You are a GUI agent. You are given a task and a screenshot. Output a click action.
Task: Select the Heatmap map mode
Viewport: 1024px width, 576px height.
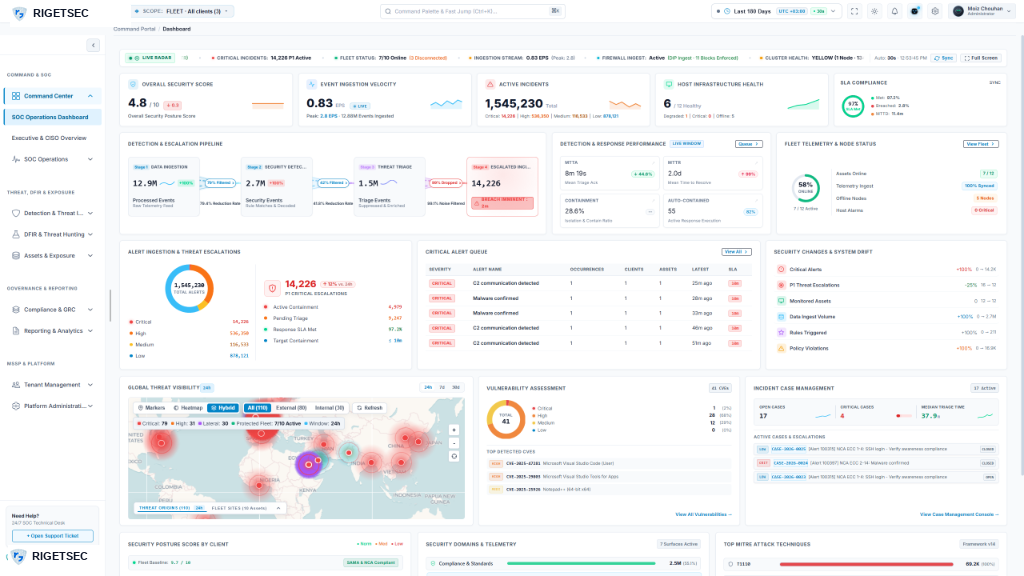(x=188, y=408)
